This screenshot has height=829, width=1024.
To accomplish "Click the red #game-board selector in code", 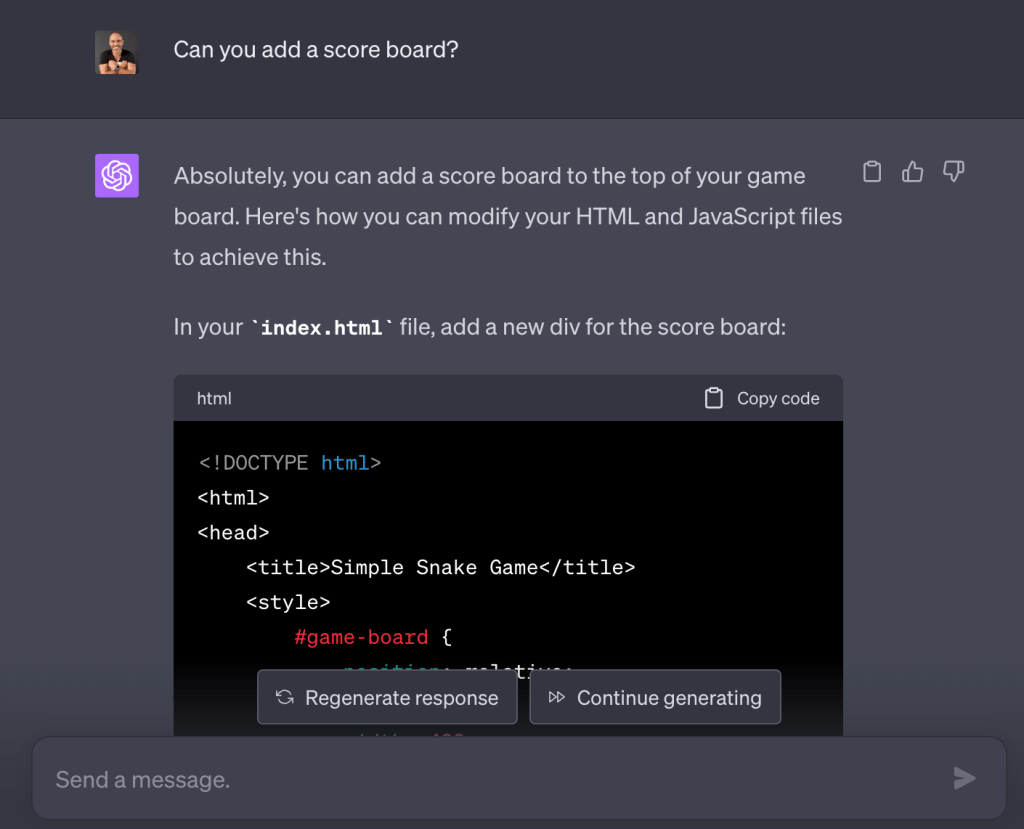I will tap(361, 637).
